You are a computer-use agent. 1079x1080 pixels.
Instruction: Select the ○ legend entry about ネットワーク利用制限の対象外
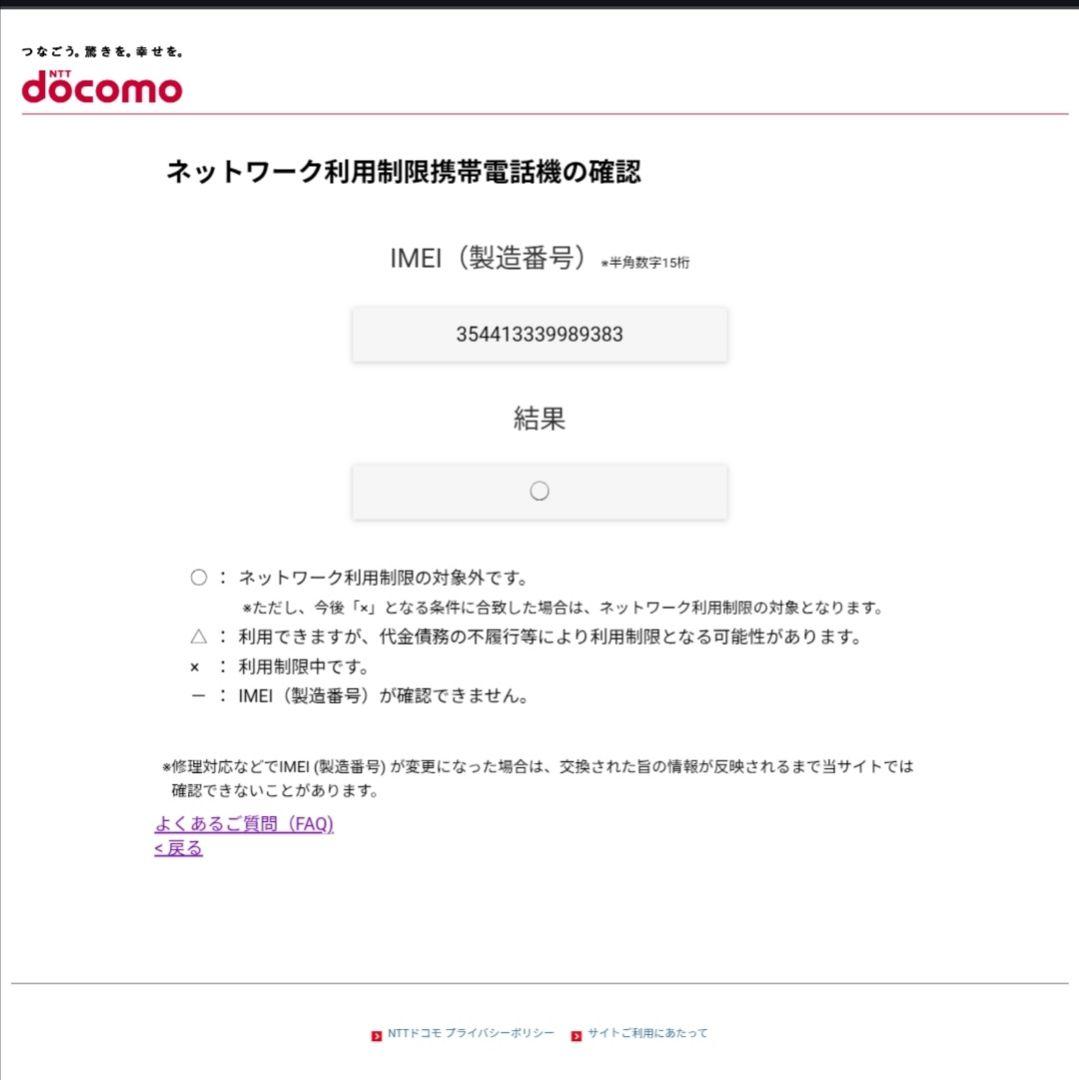pos(384,577)
